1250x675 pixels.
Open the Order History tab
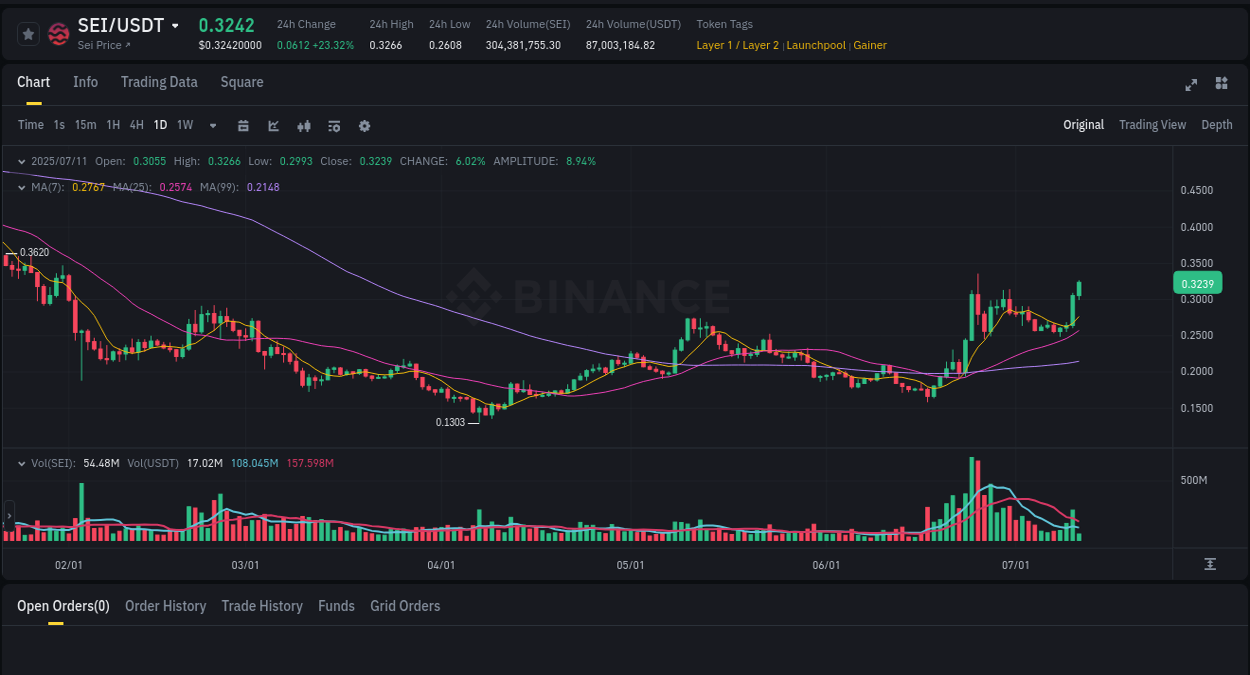(x=165, y=606)
